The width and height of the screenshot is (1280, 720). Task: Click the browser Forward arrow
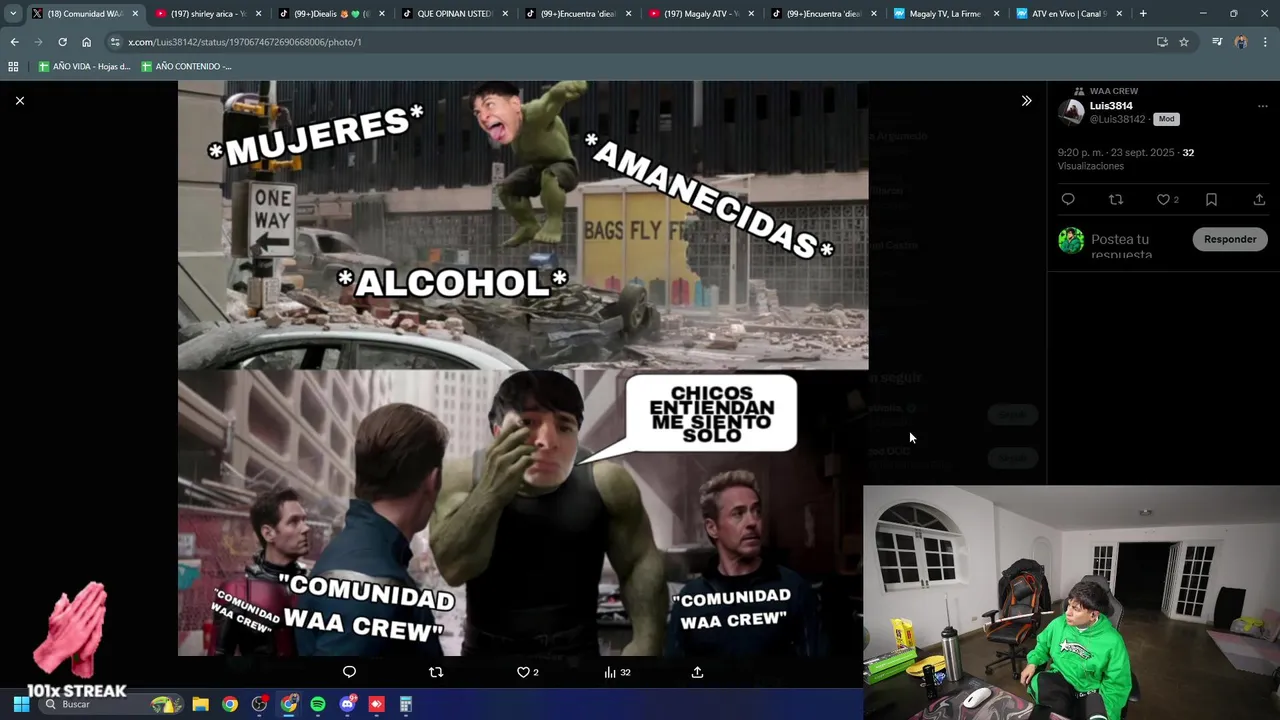click(x=38, y=42)
